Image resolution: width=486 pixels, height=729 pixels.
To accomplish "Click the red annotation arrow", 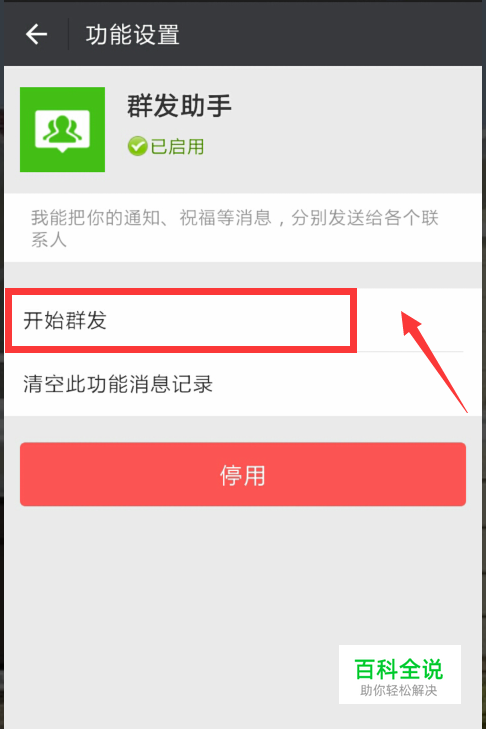I will click(434, 361).
